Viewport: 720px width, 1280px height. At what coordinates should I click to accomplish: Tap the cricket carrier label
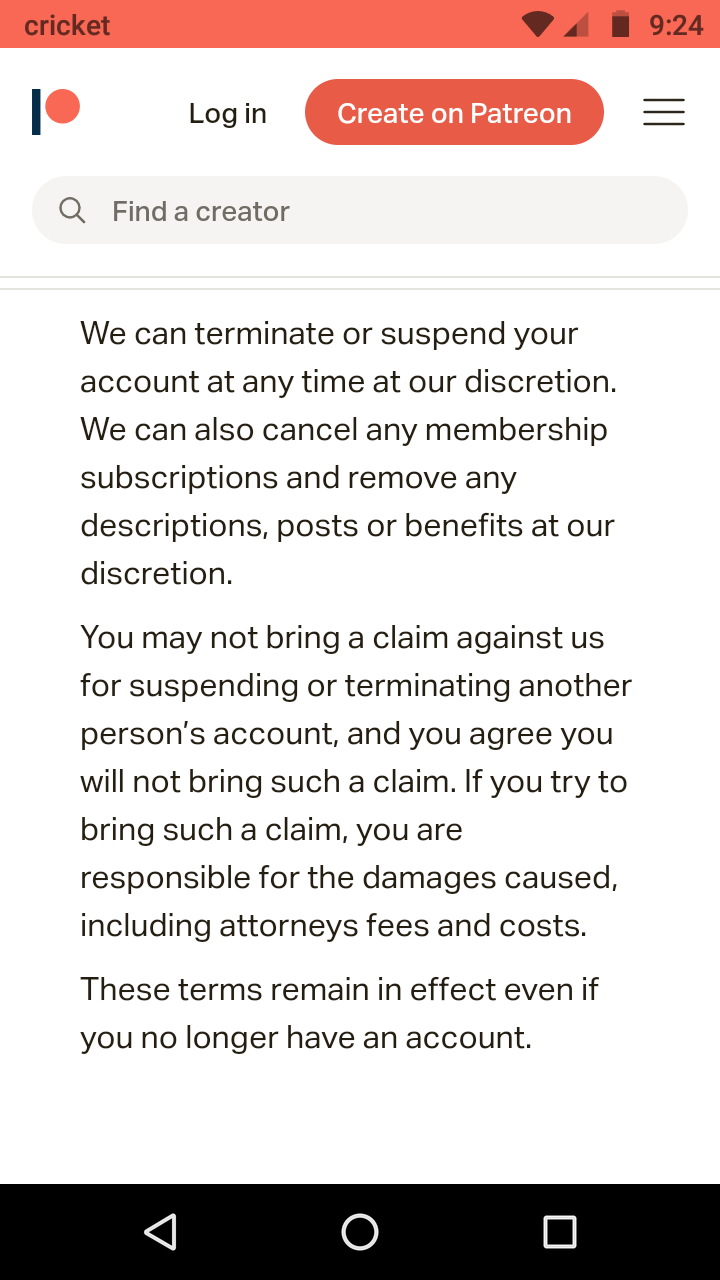click(x=67, y=25)
